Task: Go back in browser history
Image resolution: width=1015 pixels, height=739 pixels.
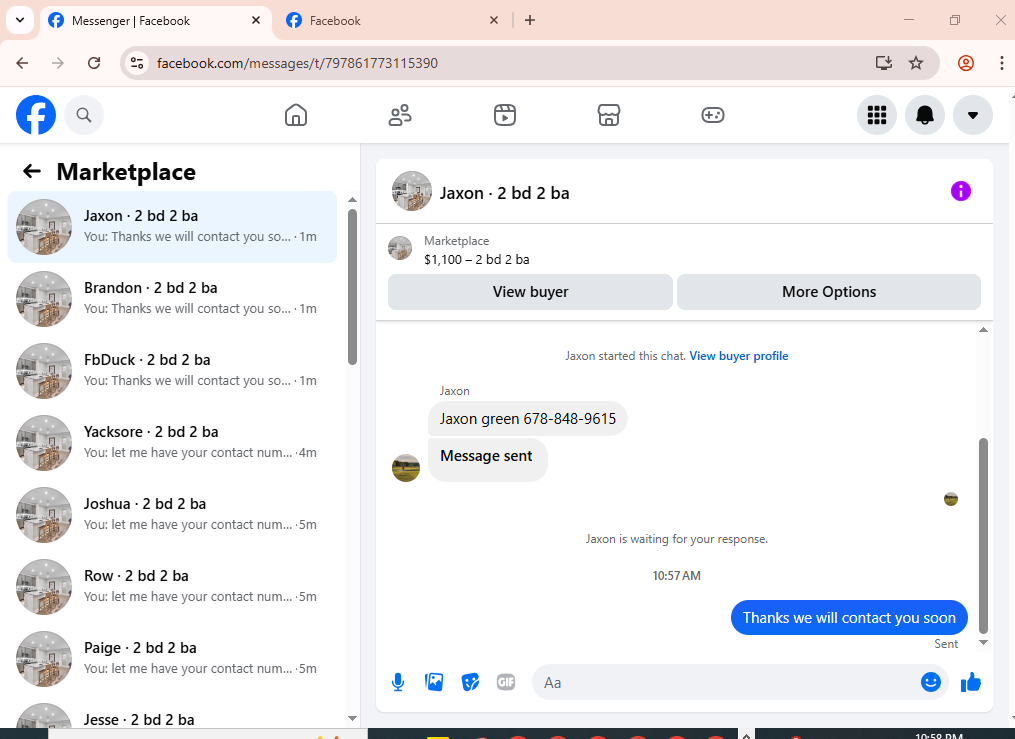Action: pos(22,63)
